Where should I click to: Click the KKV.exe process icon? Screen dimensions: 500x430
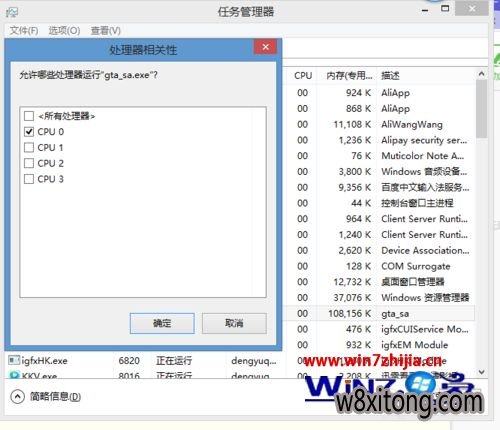coord(14,375)
